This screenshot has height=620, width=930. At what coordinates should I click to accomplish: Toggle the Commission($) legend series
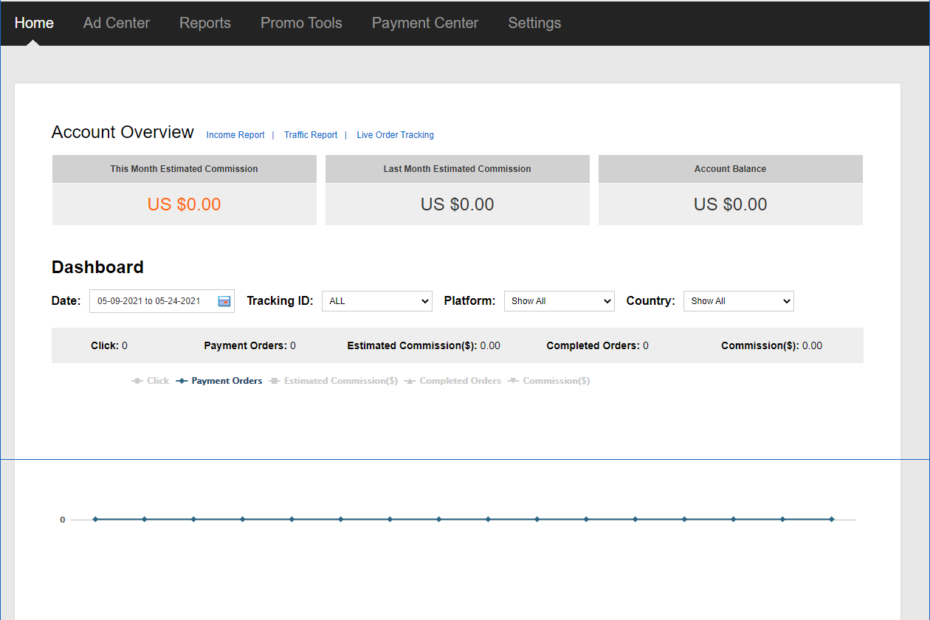point(549,381)
